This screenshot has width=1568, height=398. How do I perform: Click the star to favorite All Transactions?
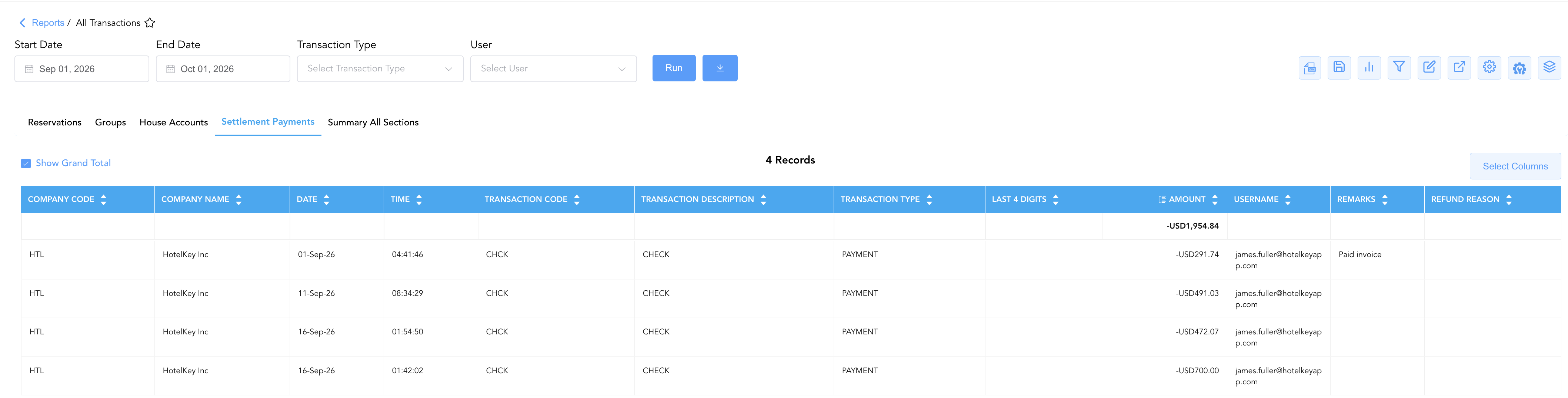[x=150, y=23]
